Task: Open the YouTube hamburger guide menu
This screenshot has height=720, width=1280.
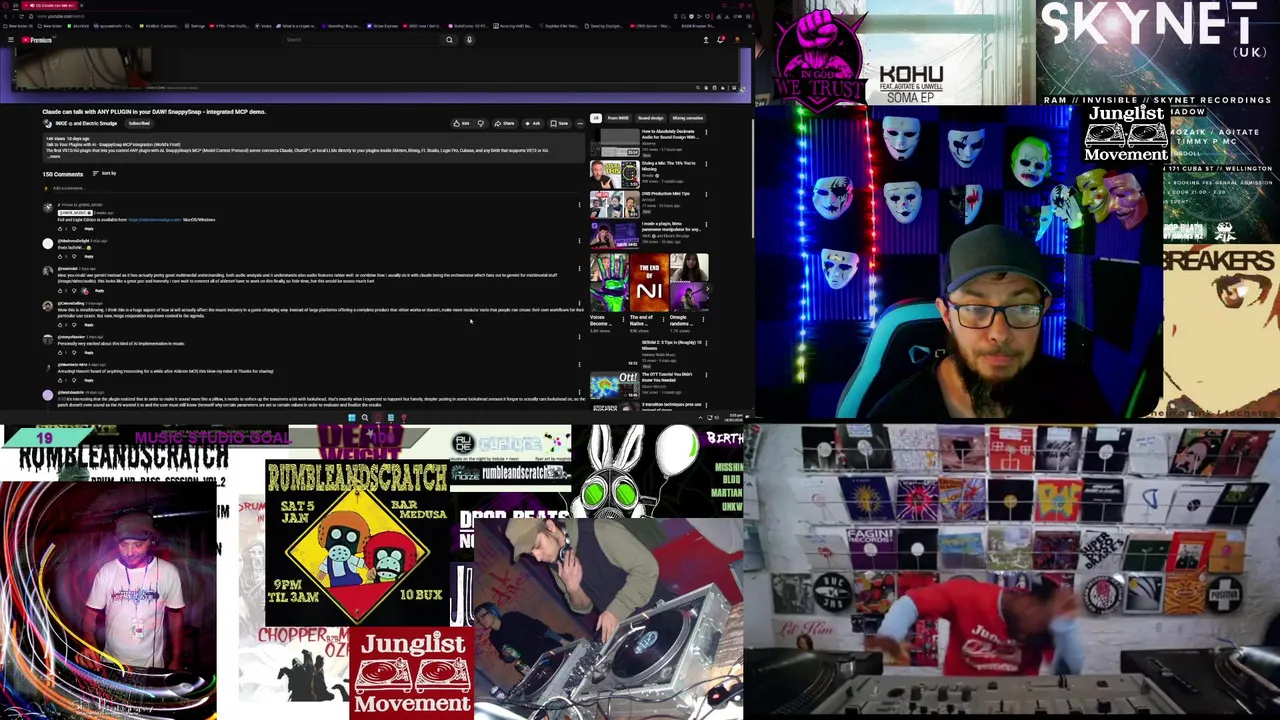Action: pyautogui.click(x=11, y=40)
